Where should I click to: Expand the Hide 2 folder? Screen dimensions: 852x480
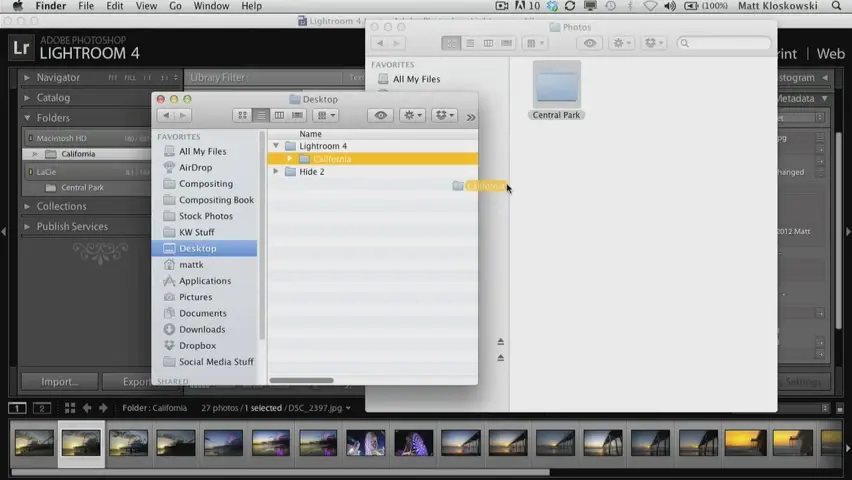pos(276,171)
